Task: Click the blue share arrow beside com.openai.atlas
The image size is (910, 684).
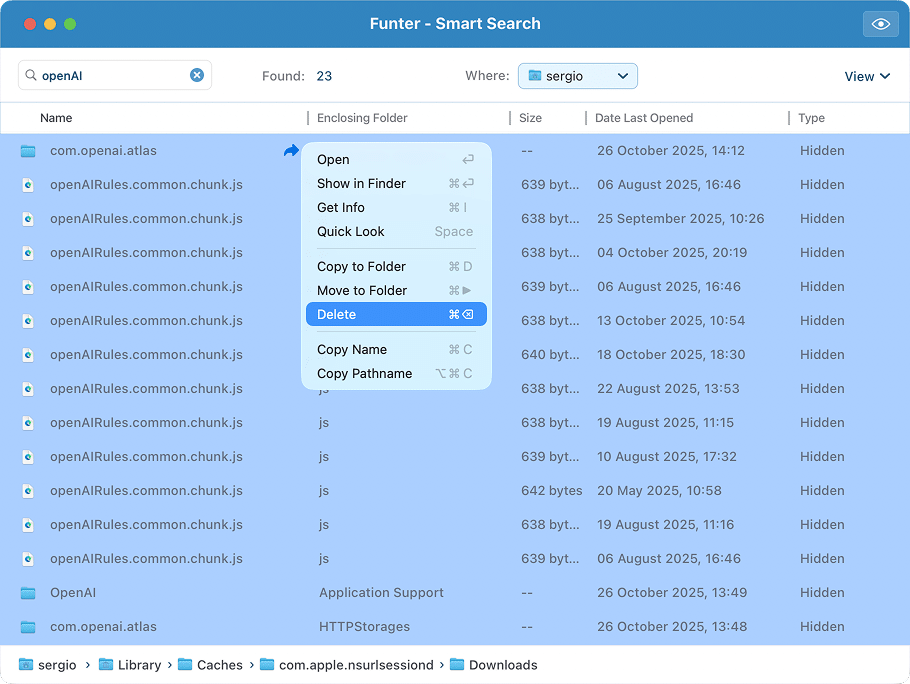Action: (x=291, y=151)
